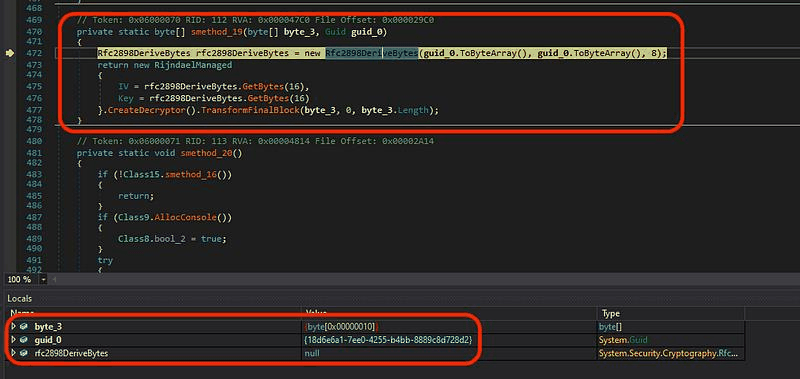Viewport: 800px width, 379px height.
Task: Expand the rfc2898DeriveBytes local variable
Action: (x=14, y=353)
